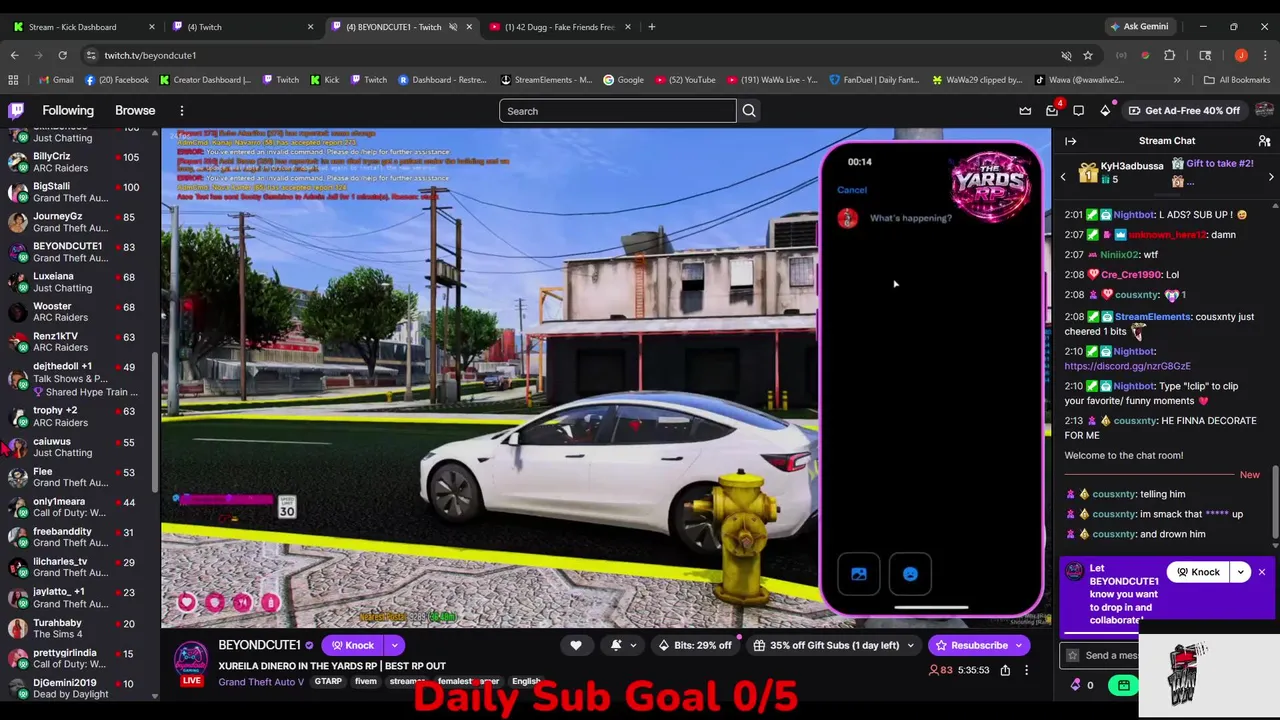Expand 35% off Gift Subs dropdown
The width and height of the screenshot is (1280, 720).
pos(910,645)
